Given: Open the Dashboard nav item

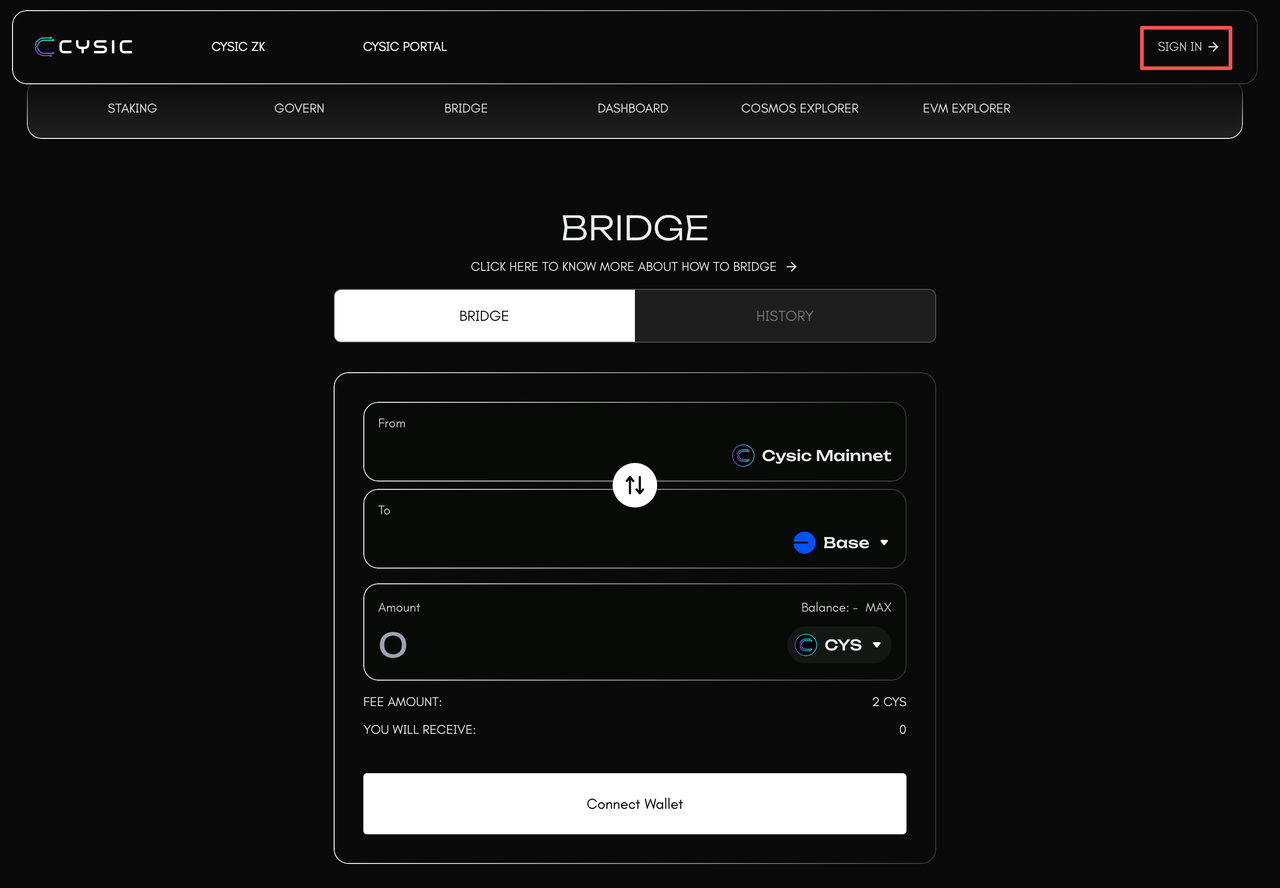Looking at the screenshot, I should 632,108.
